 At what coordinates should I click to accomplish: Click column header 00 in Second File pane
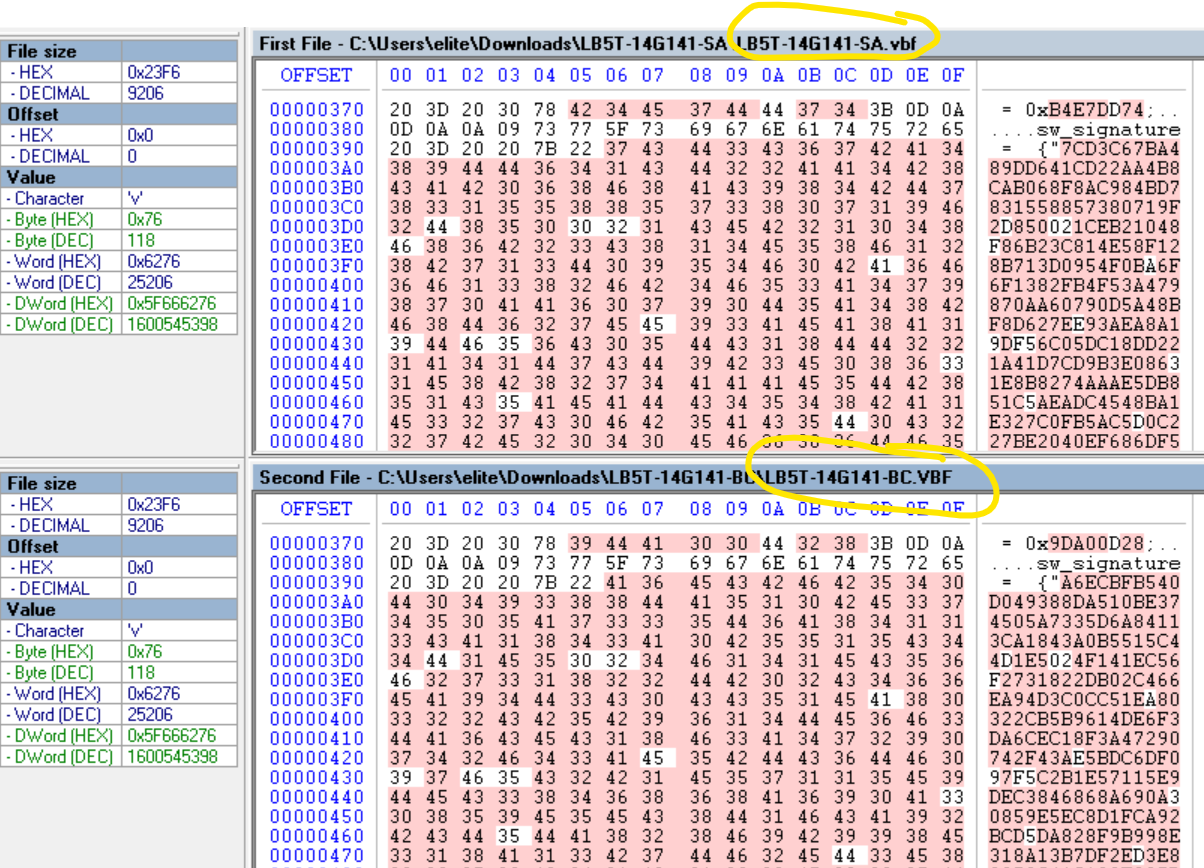400,508
